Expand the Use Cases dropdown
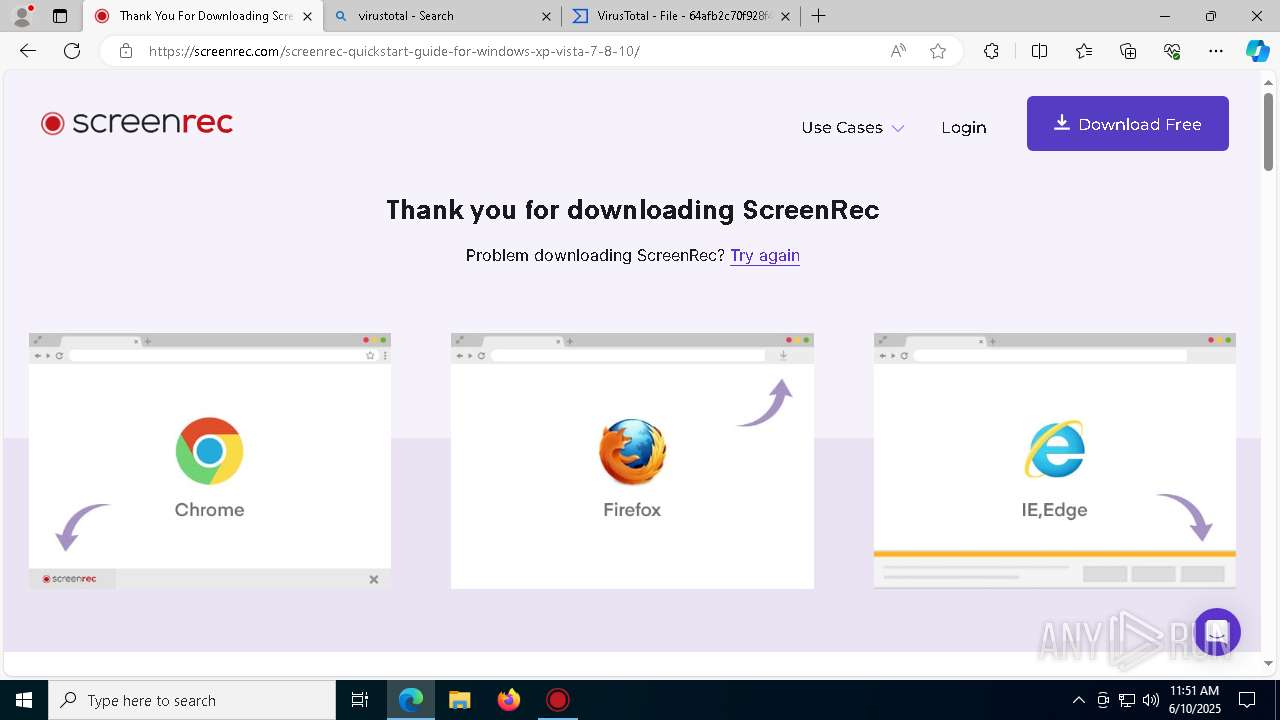Screen dimensions: 1280x720 point(852,128)
